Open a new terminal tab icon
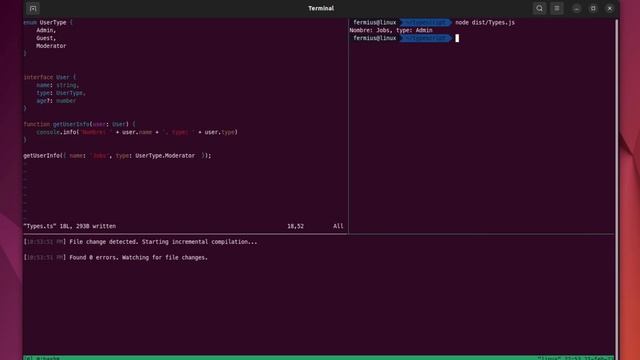Viewport: 640px width, 360px height. pos(33,8)
